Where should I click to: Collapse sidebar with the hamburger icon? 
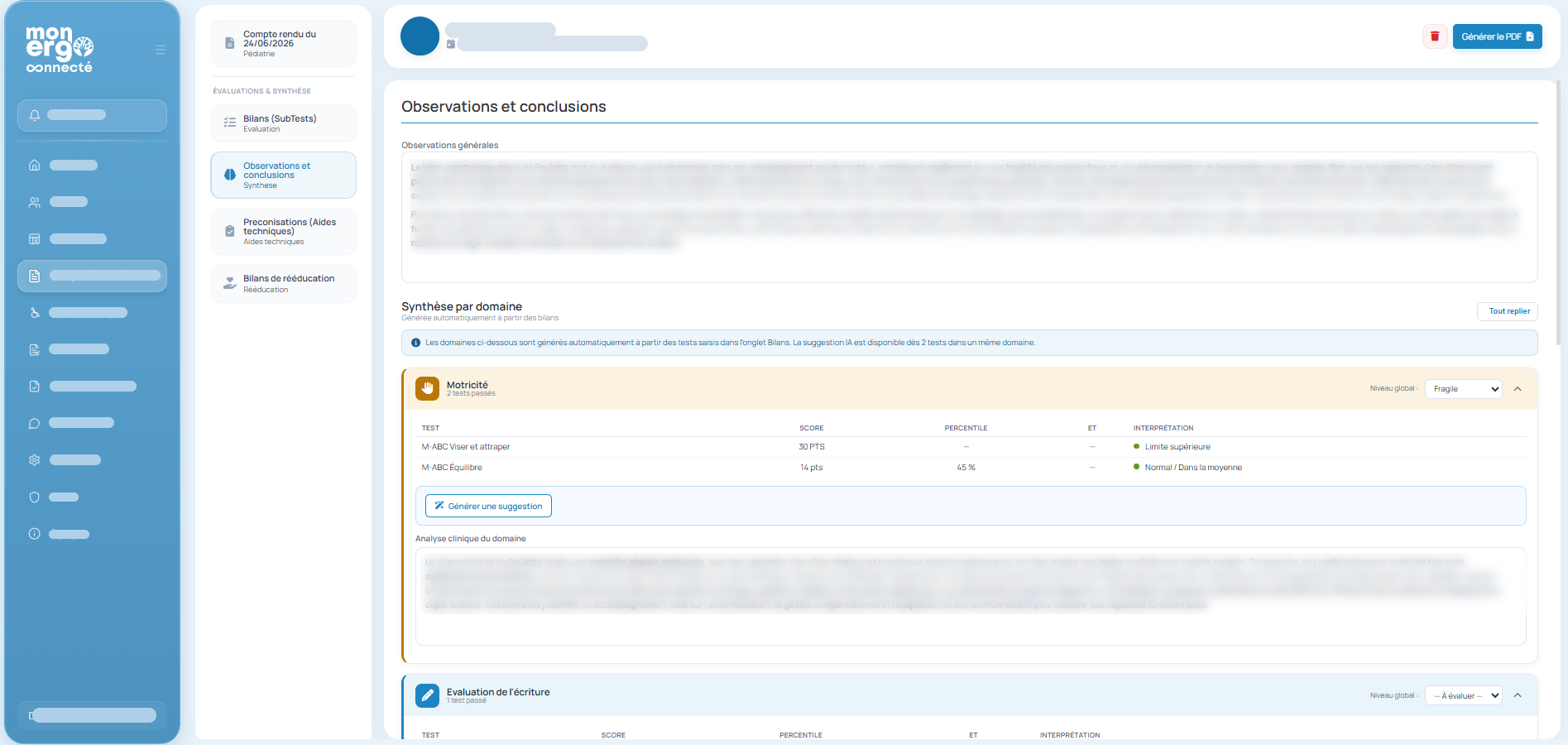[x=161, y=50]
